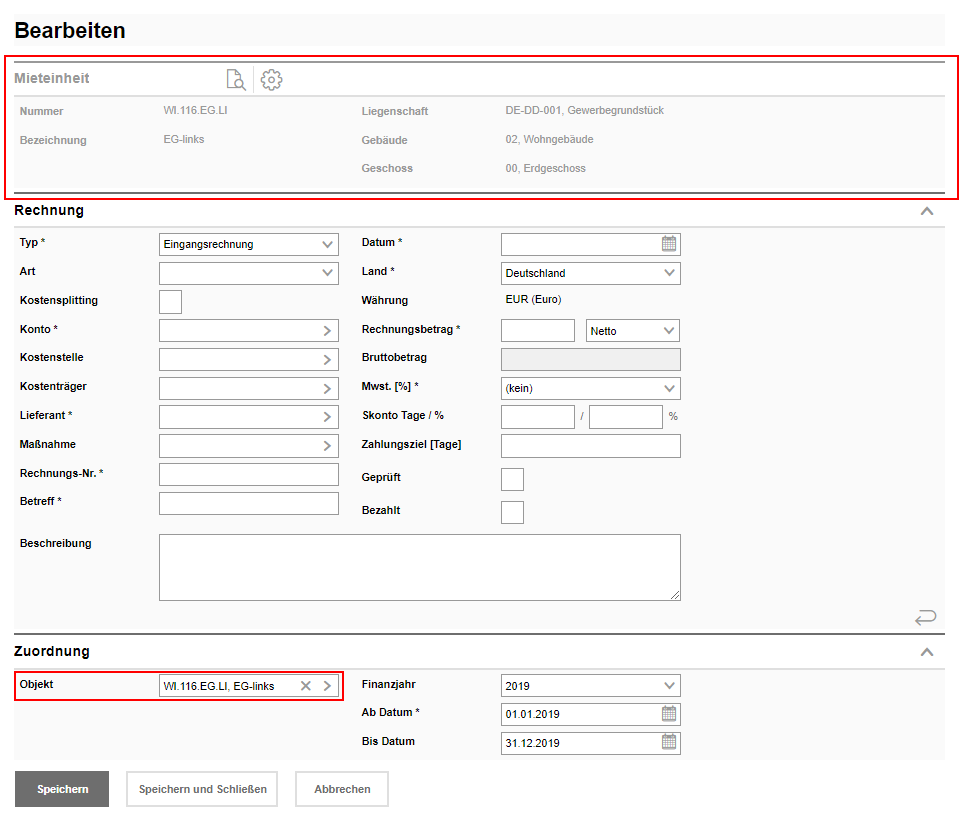Screen dimensions: 962x814
Task: Click the Abbrechen button
Action: (342, 789)
